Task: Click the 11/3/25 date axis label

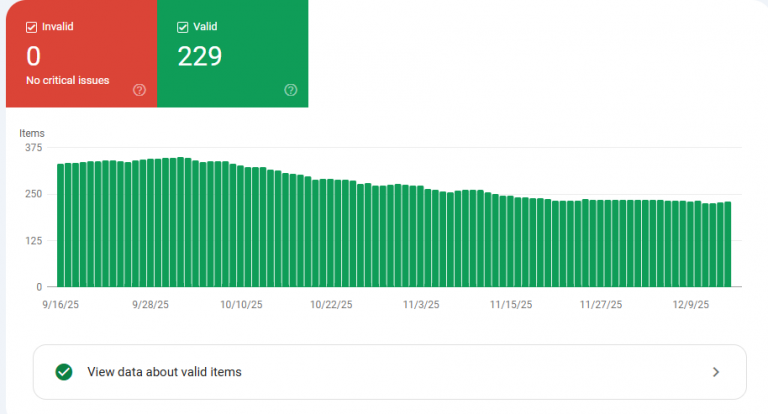Action: 421,305
